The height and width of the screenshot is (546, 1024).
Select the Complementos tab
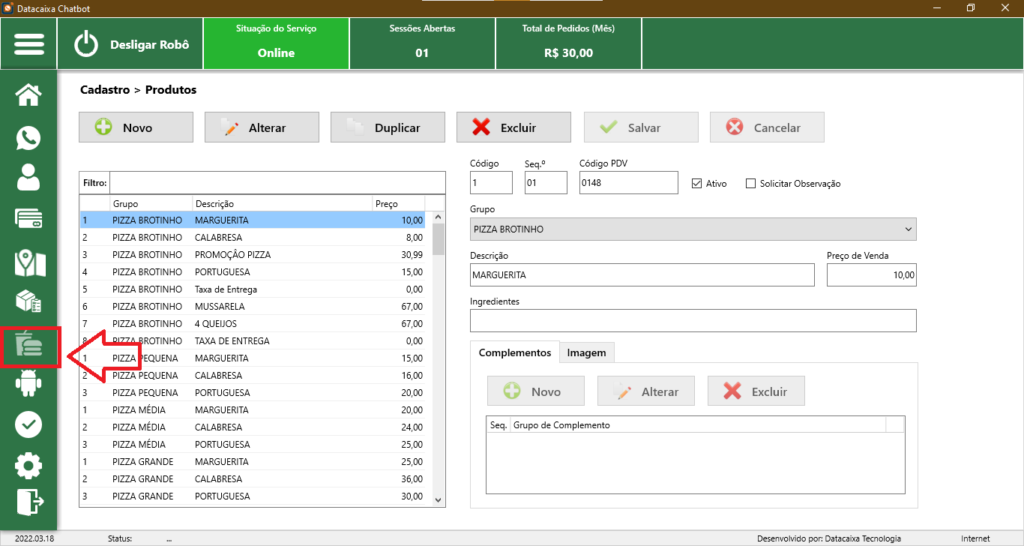tap(514, 352)
